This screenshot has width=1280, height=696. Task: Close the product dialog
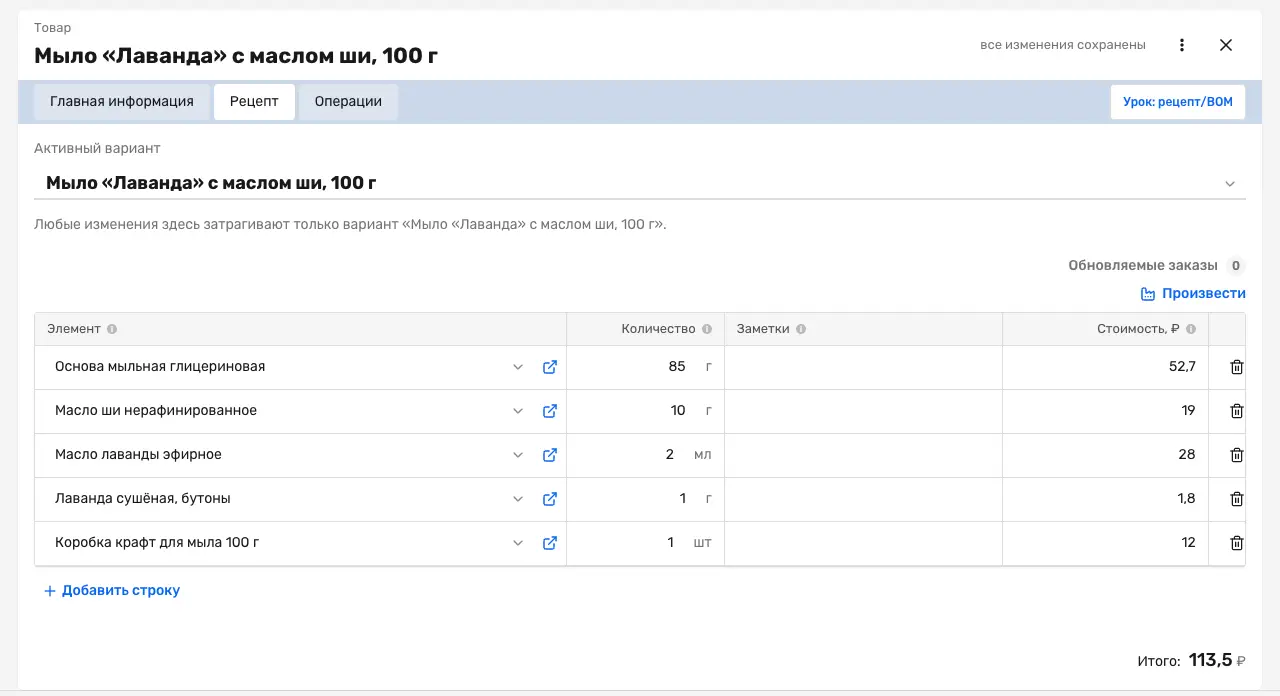tap(1226, 45)
